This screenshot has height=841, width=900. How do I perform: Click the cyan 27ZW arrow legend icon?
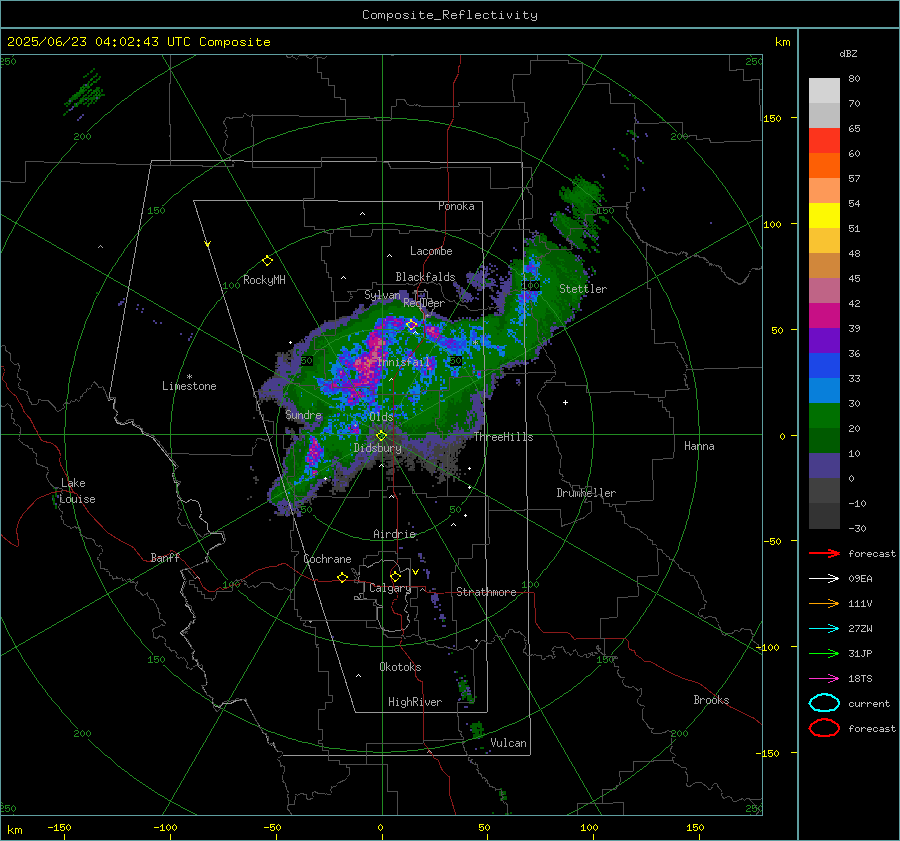(824, 629)
